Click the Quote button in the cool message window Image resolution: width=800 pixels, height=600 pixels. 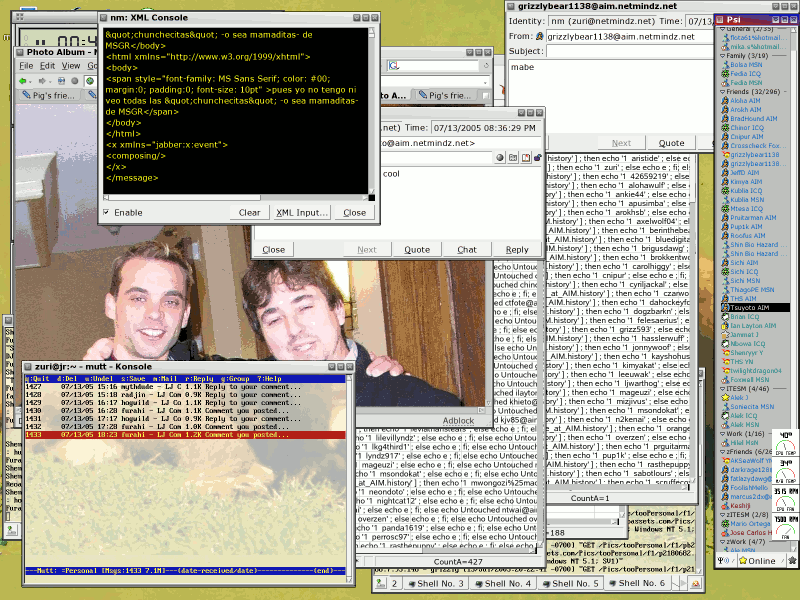(x=417, y=249)
